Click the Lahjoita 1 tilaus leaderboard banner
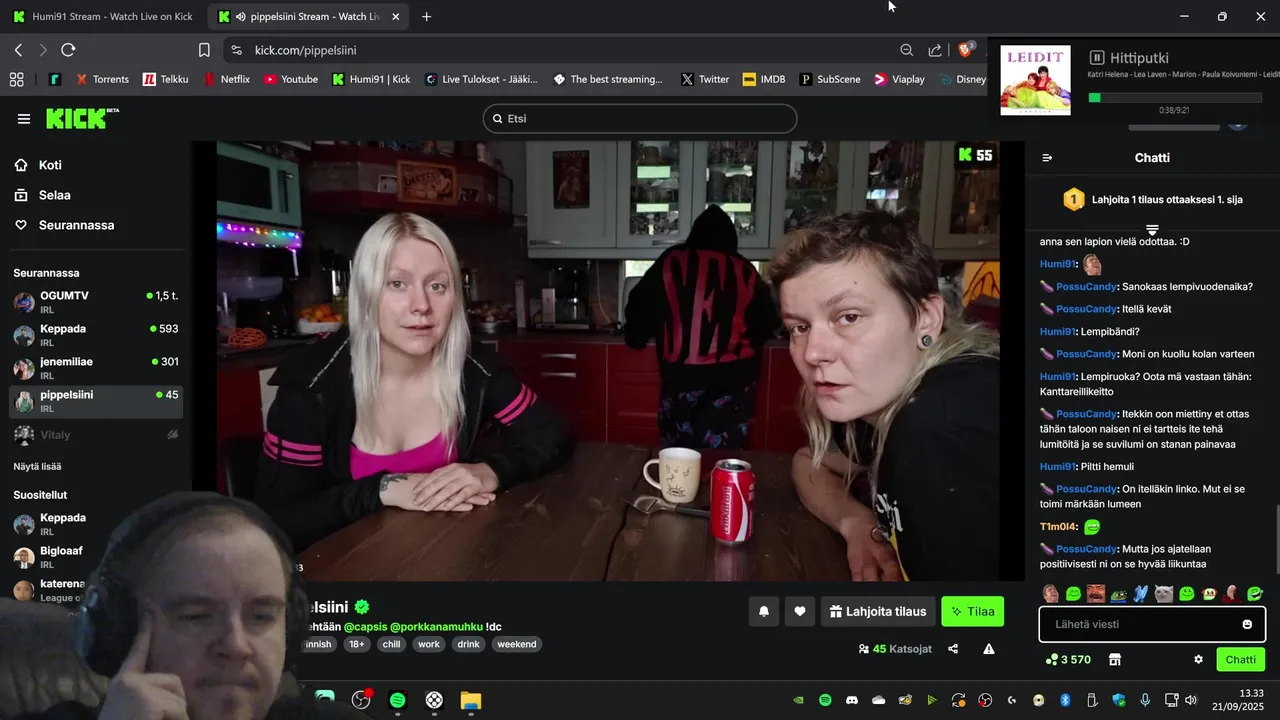 1152,200
